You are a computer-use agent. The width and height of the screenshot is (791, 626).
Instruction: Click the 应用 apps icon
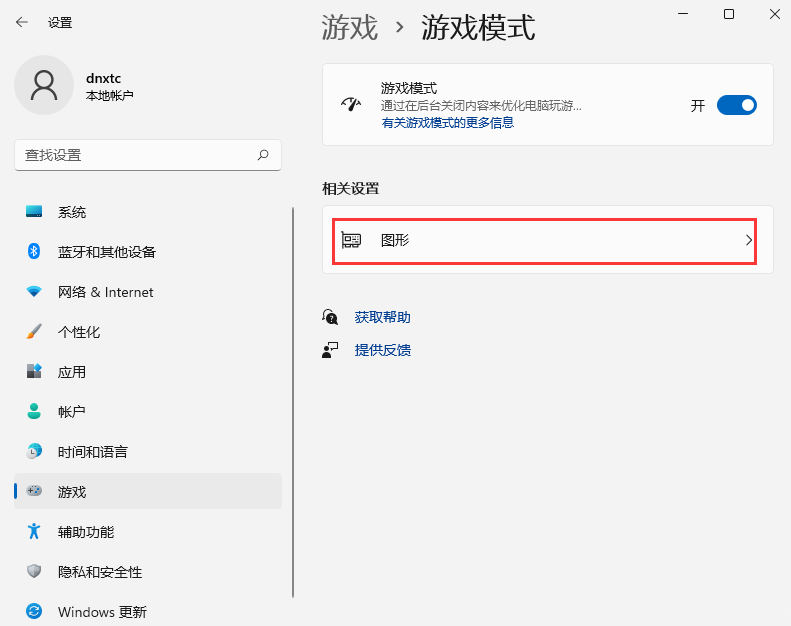tap(34, 371)
